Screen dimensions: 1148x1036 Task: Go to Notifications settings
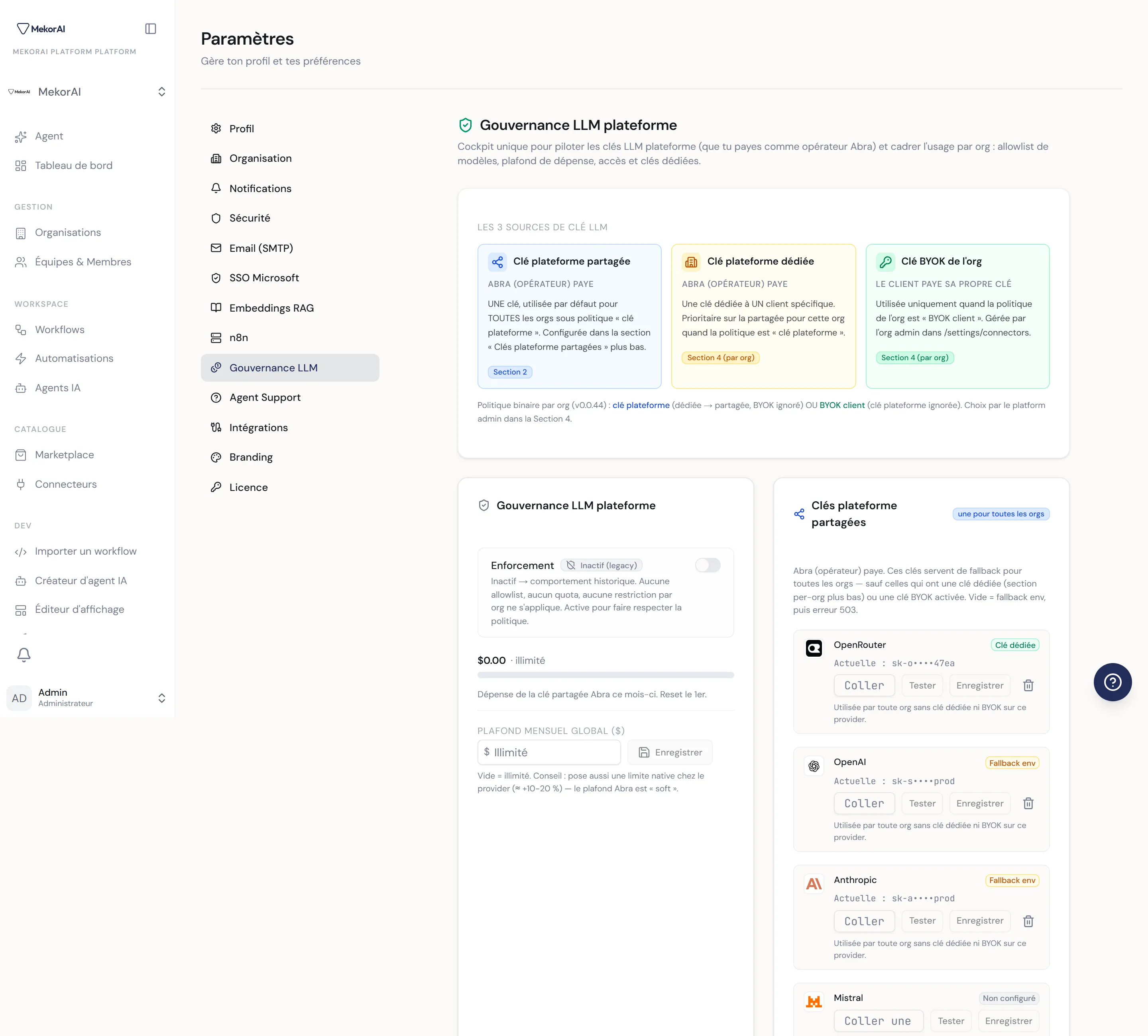tap(290, 188)
